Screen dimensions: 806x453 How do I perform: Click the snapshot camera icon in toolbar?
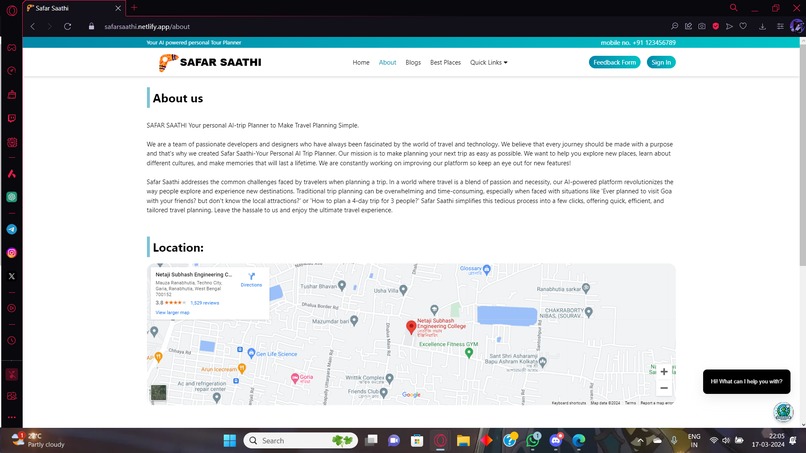[x=702, y=26]
